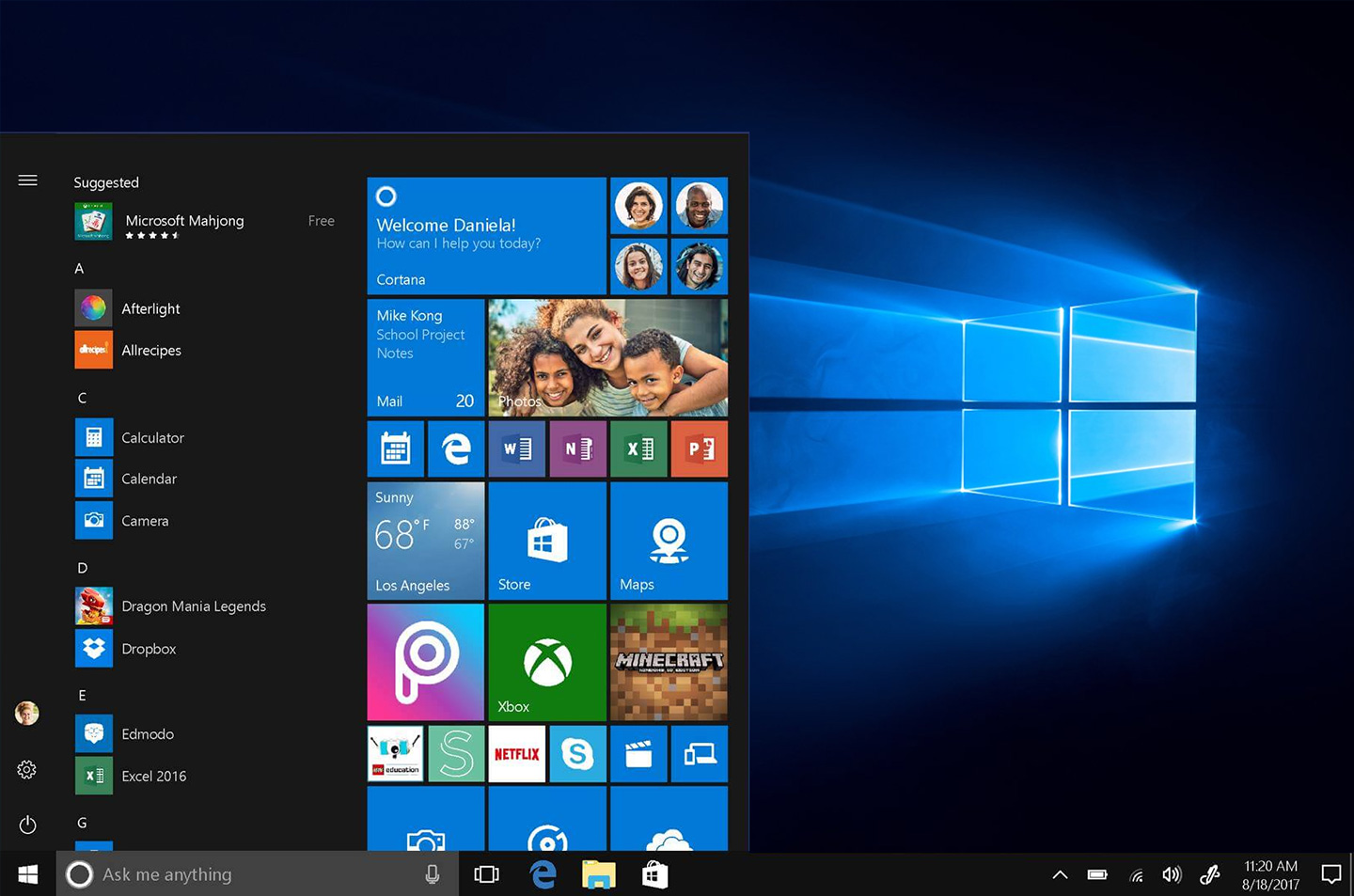The height and width of the screenshot is (896, 1354).
Task: Open the contact tile of the bald man
Action: [x=700, y=206]
